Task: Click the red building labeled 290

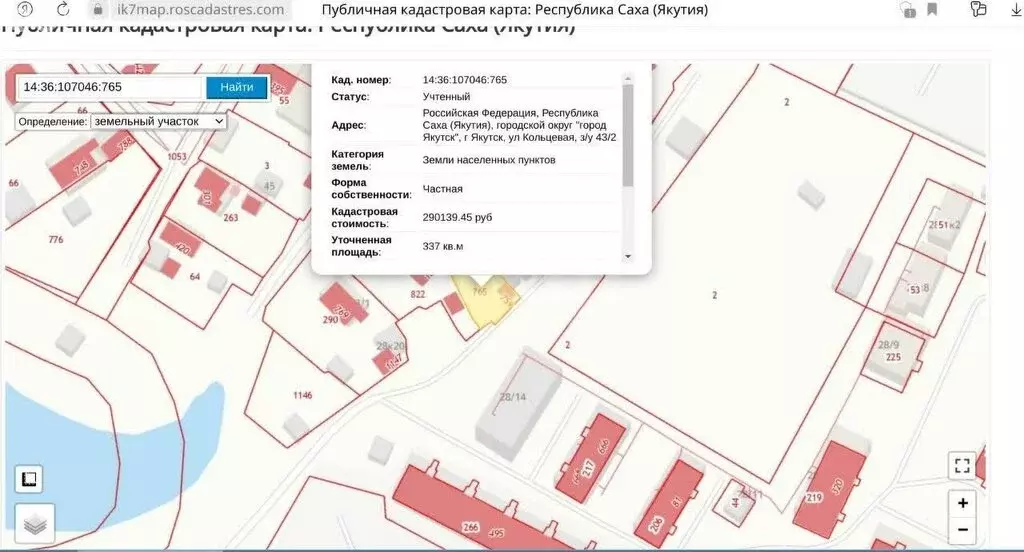Action: pyautogui.click(x=342, y=304)
